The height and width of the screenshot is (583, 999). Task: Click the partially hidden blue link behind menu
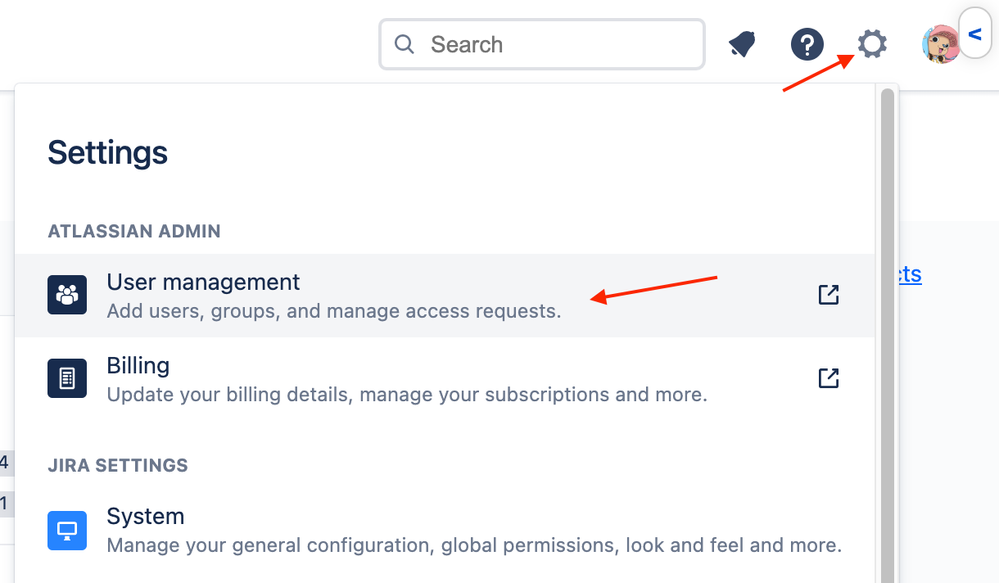tap(910, 274)
